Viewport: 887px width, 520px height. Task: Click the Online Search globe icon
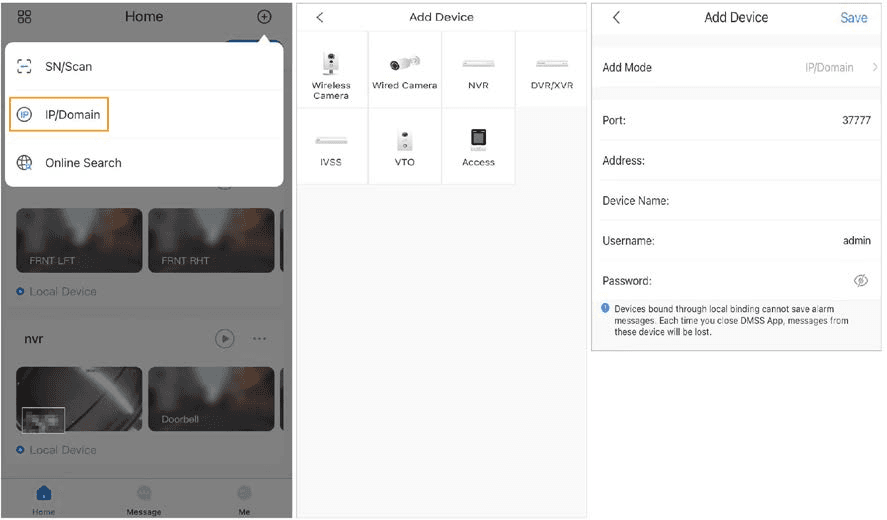tap(24, 163)
